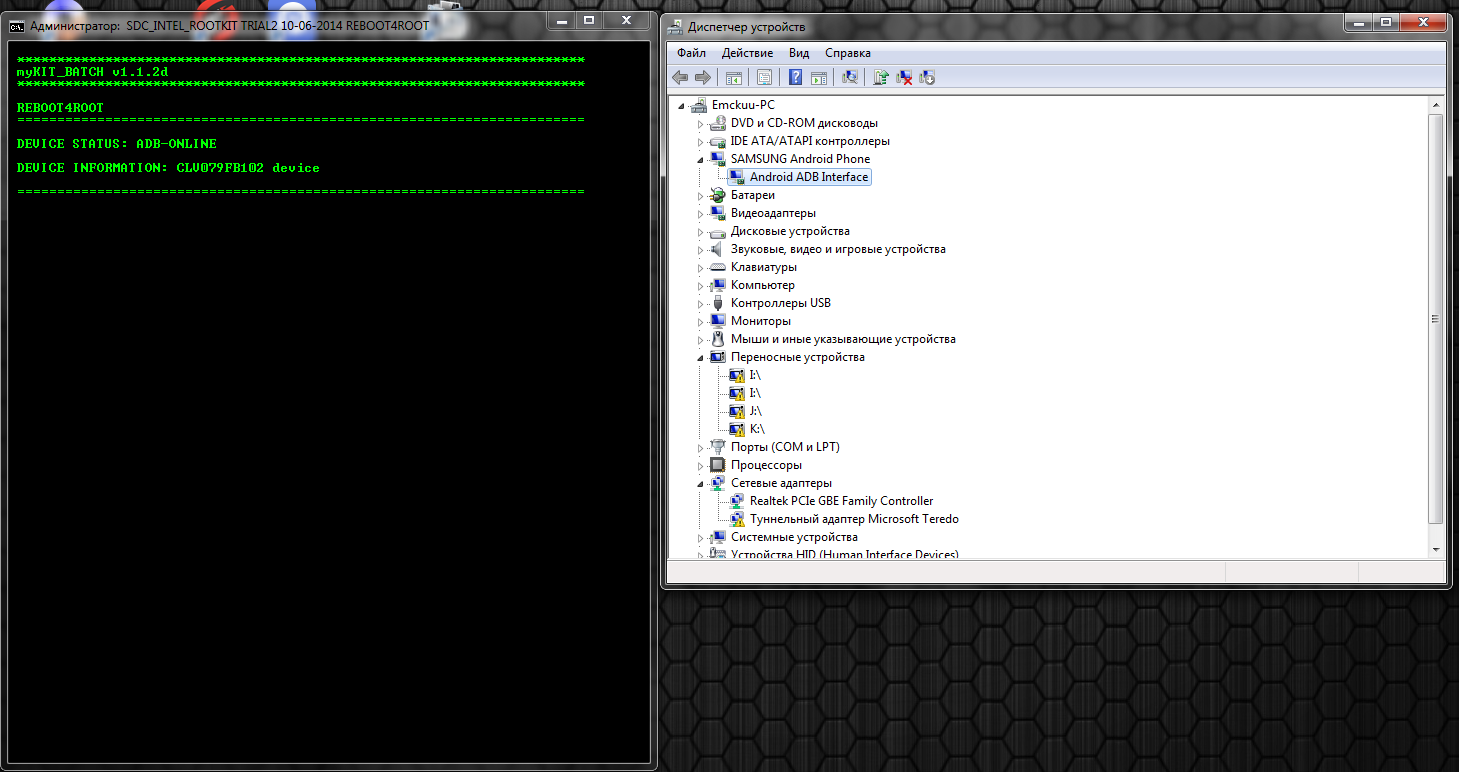Click the Back arrow in toolbar

[680, 77]
